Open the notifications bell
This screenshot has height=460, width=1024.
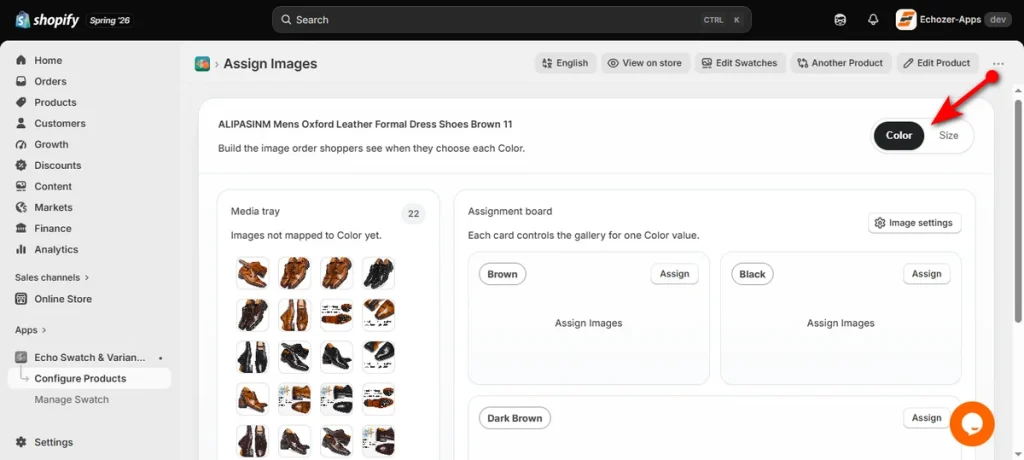coord(873,20)
